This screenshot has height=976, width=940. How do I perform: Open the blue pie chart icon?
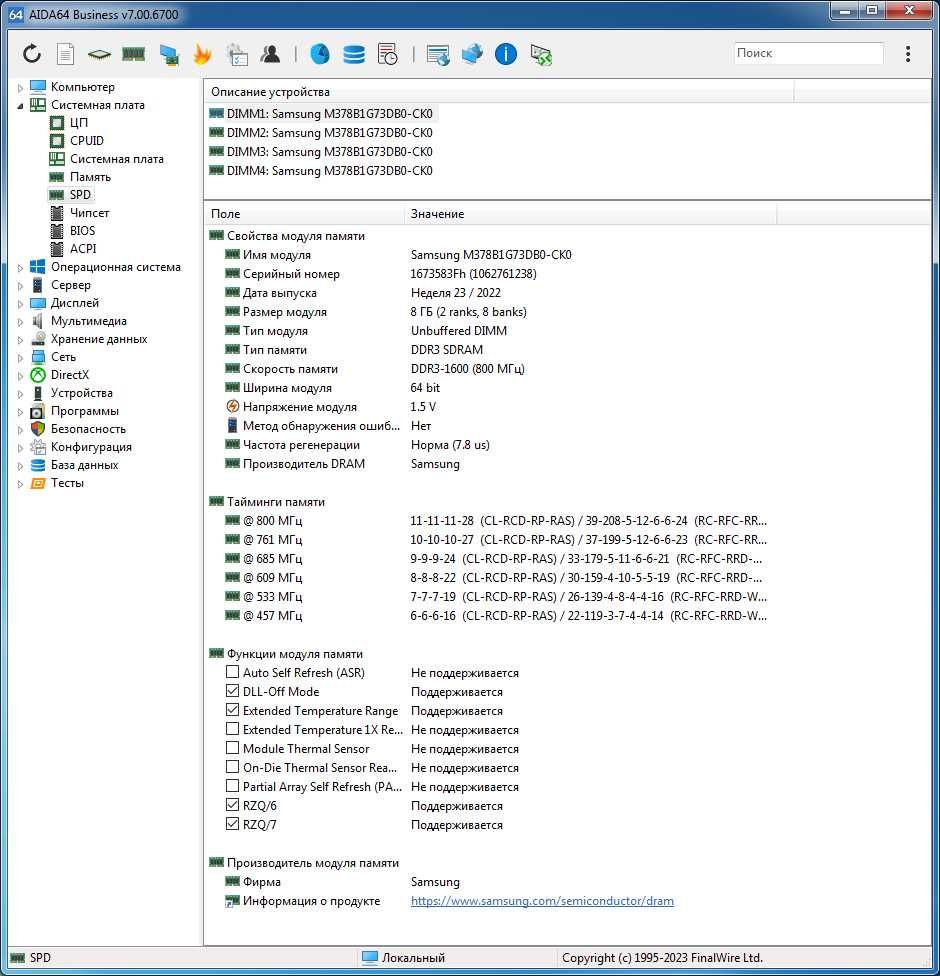(320, 54)
